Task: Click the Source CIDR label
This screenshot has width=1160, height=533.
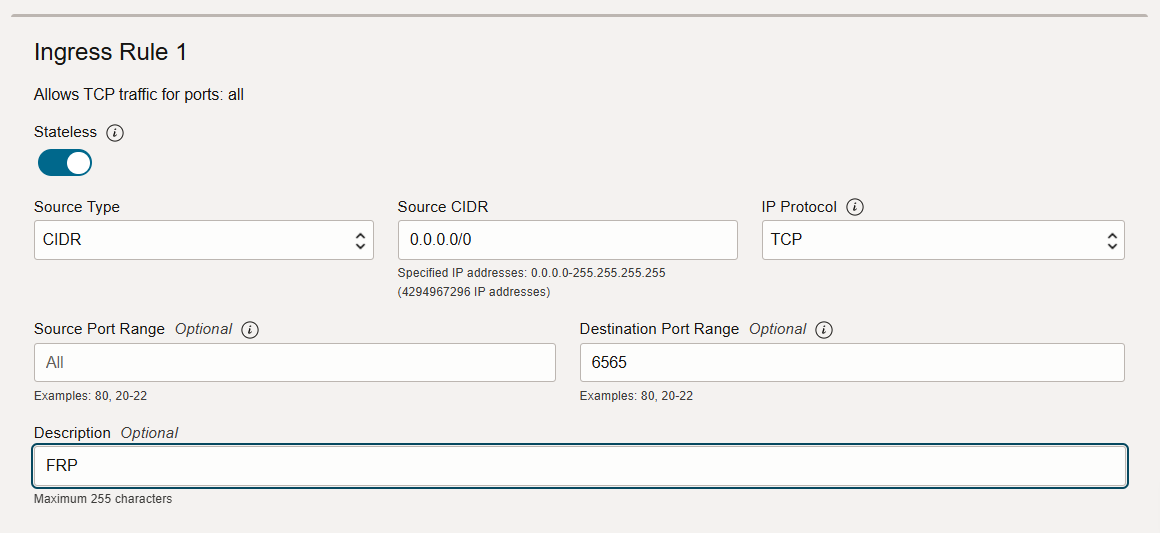Action: (443, 207)
